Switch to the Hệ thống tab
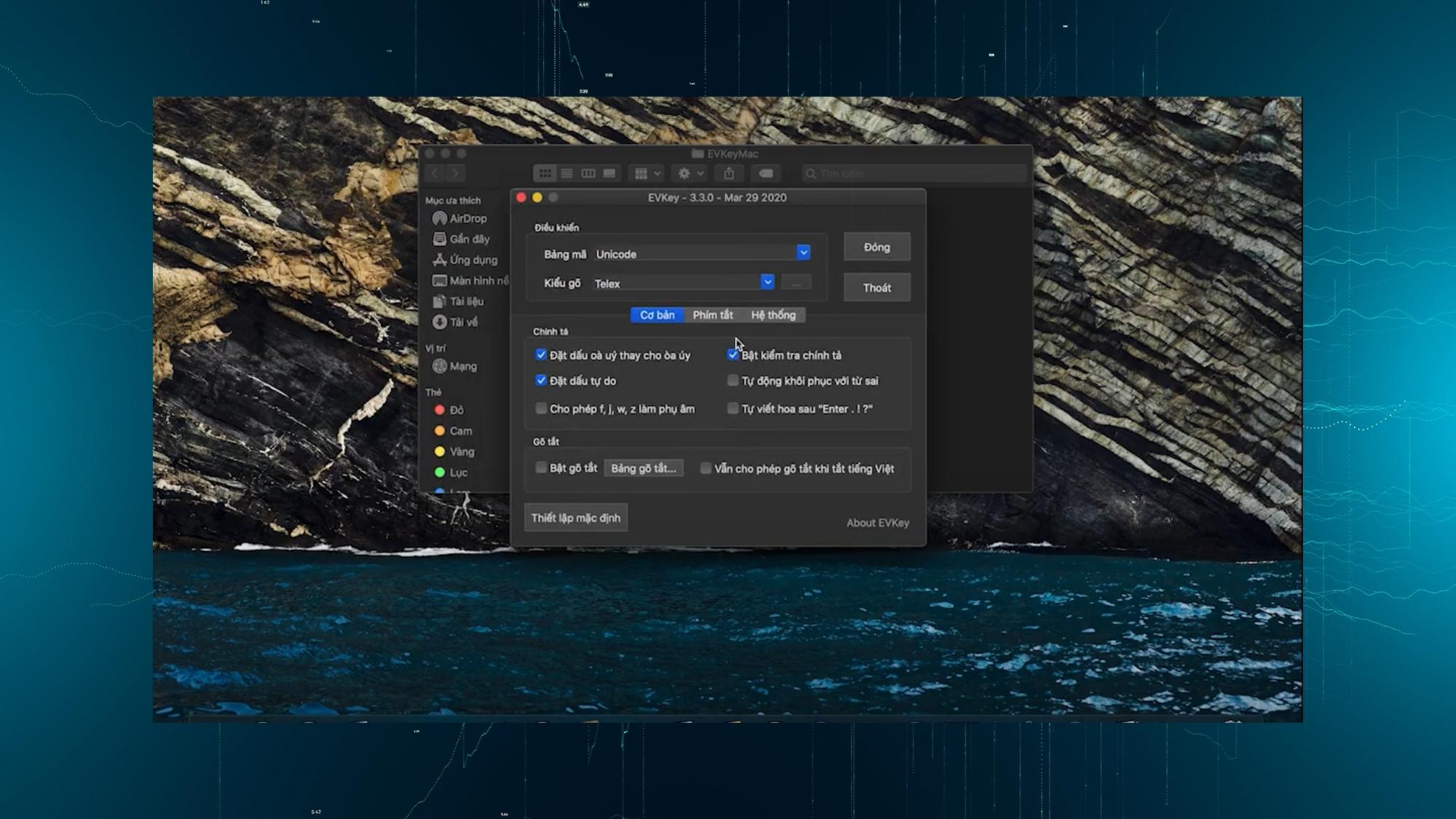 pyautogui.click(x=774, y=315)
